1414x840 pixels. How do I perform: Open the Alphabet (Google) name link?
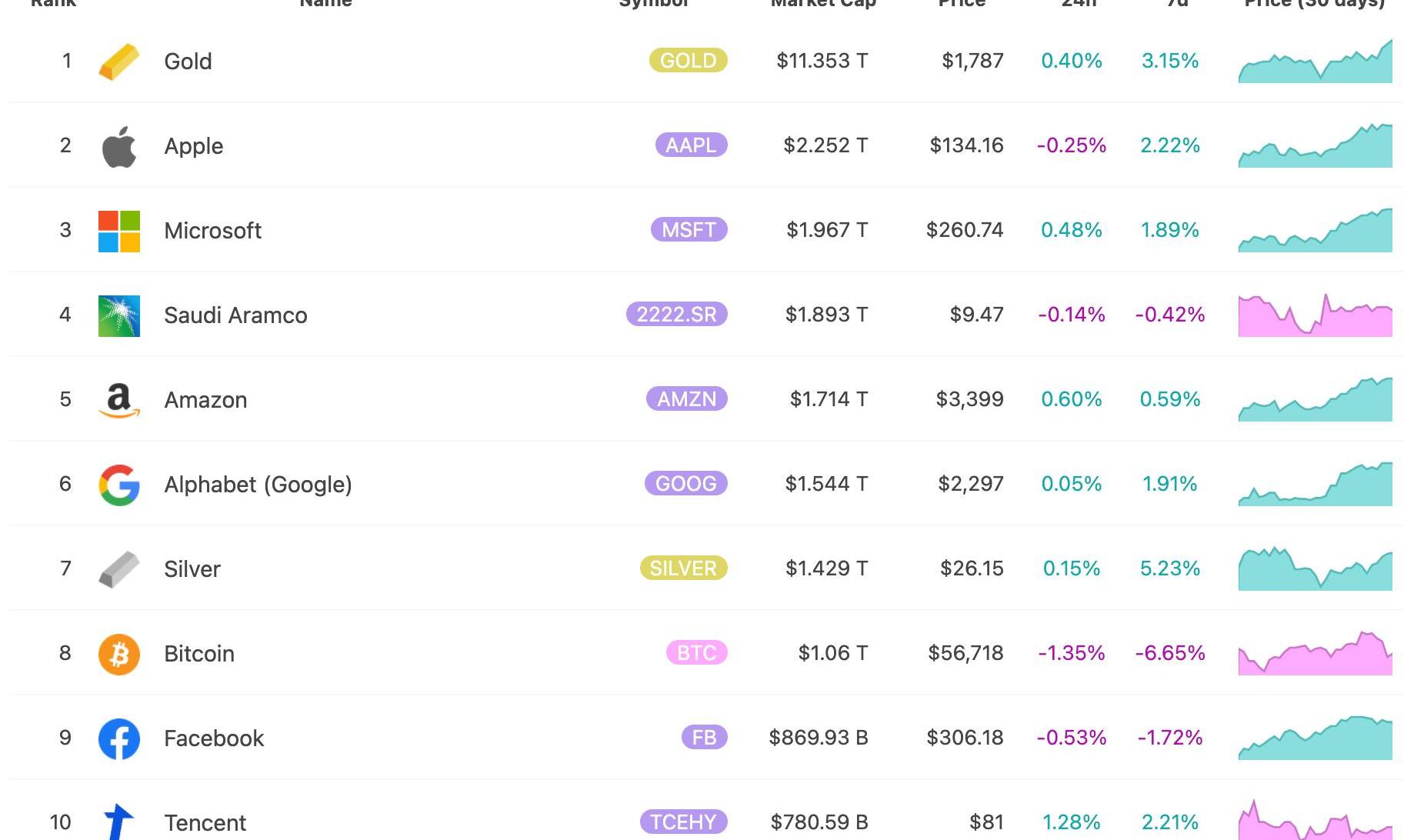(258, 485)
